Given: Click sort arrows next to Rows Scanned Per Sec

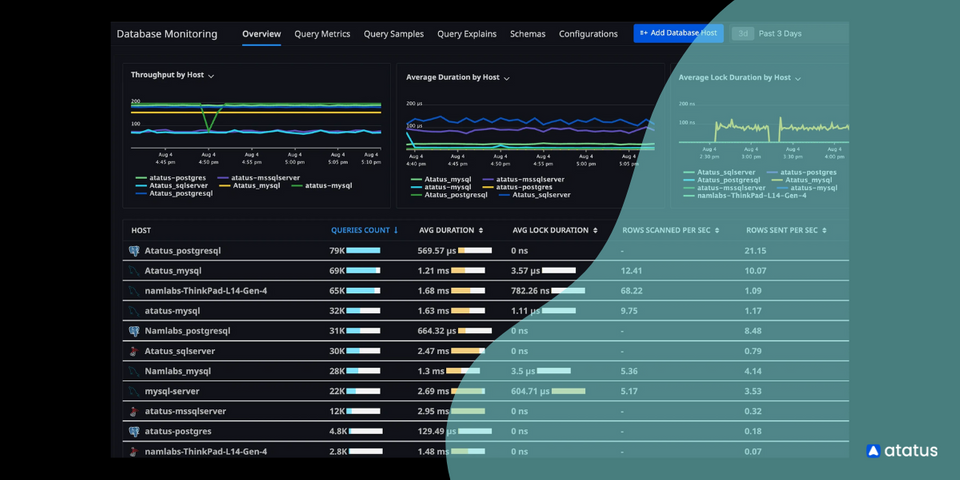Looking at the screenshot, I should point(717,230).
